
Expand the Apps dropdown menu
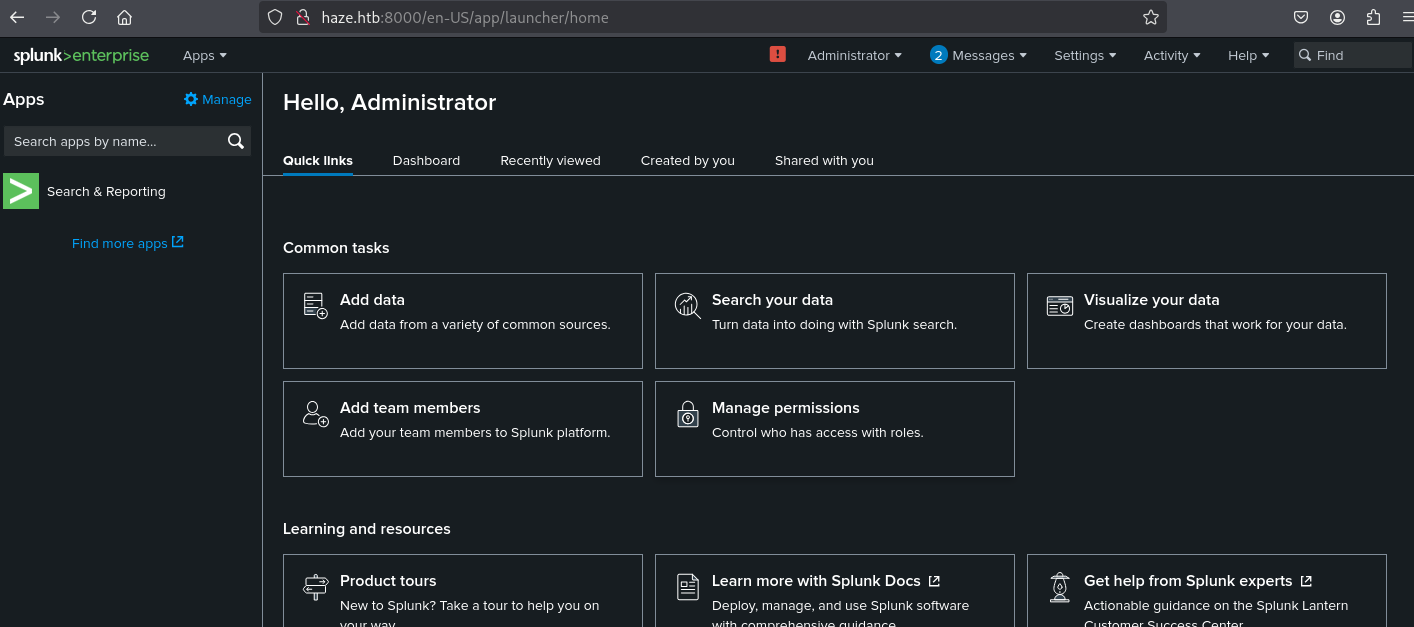pos(205,56)
